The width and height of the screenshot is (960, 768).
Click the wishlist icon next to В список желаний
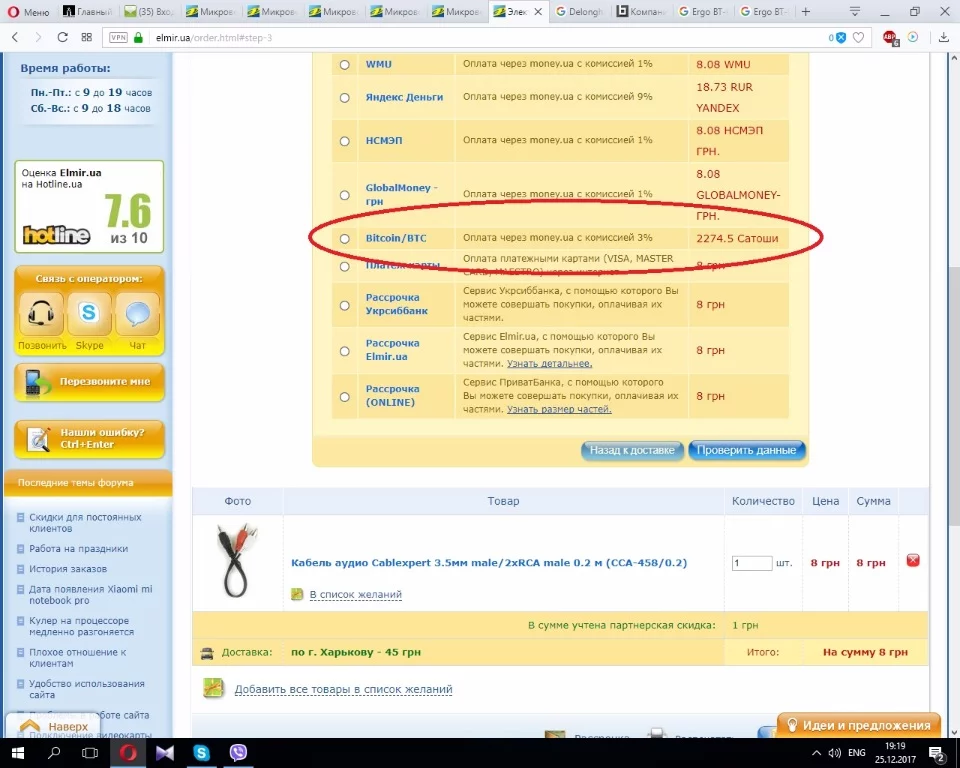pos(296,594)
